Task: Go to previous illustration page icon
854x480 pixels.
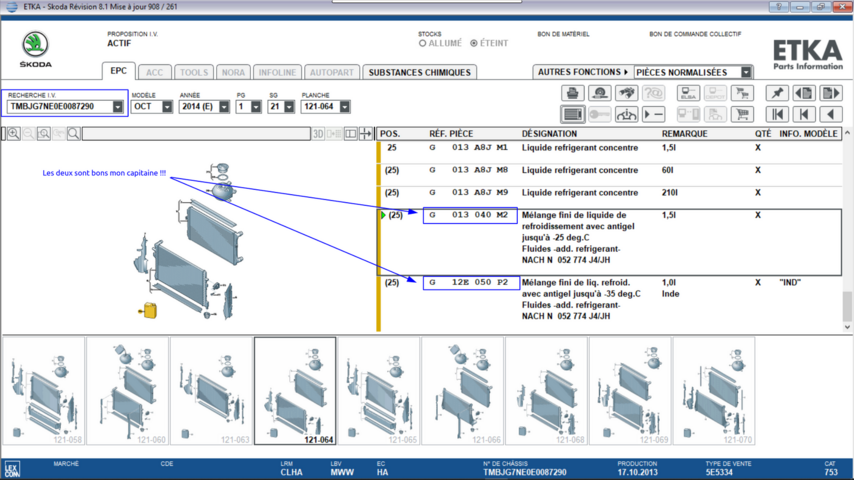Action: 804,93
